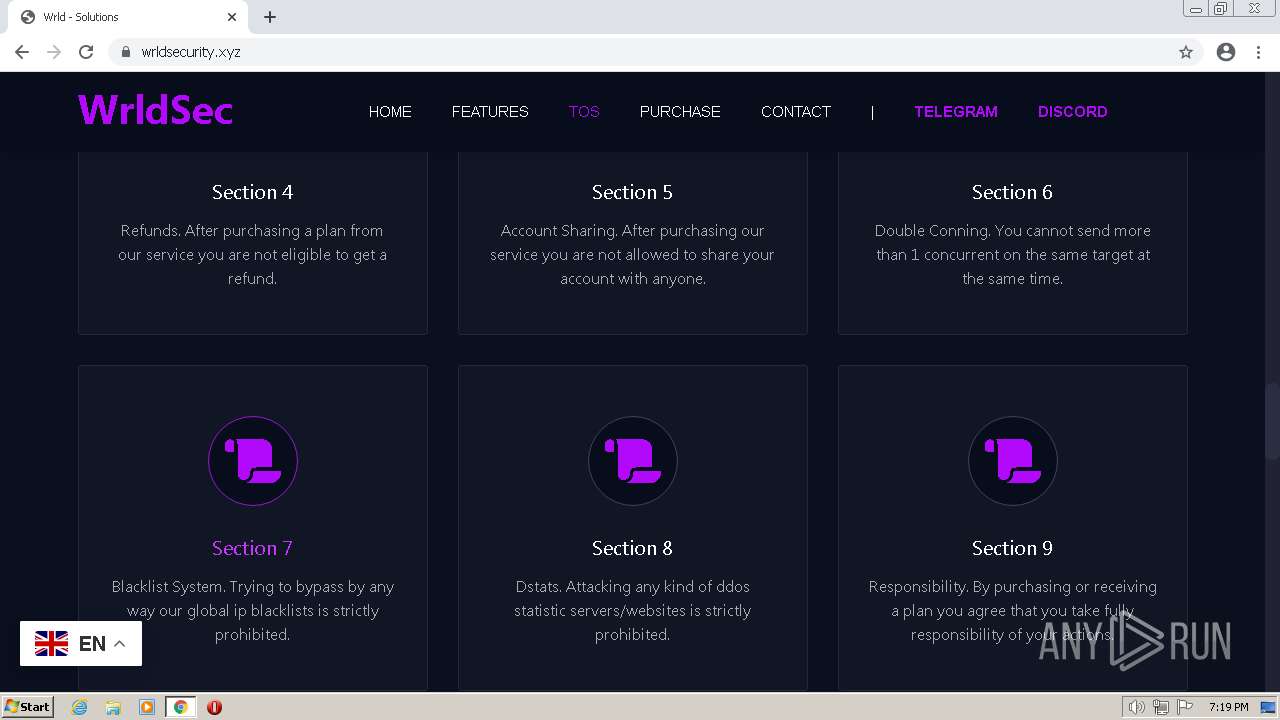Click the Section 8 scroll icon
This screenshot has width=1280, height=720.
click(x=633, y=461)
